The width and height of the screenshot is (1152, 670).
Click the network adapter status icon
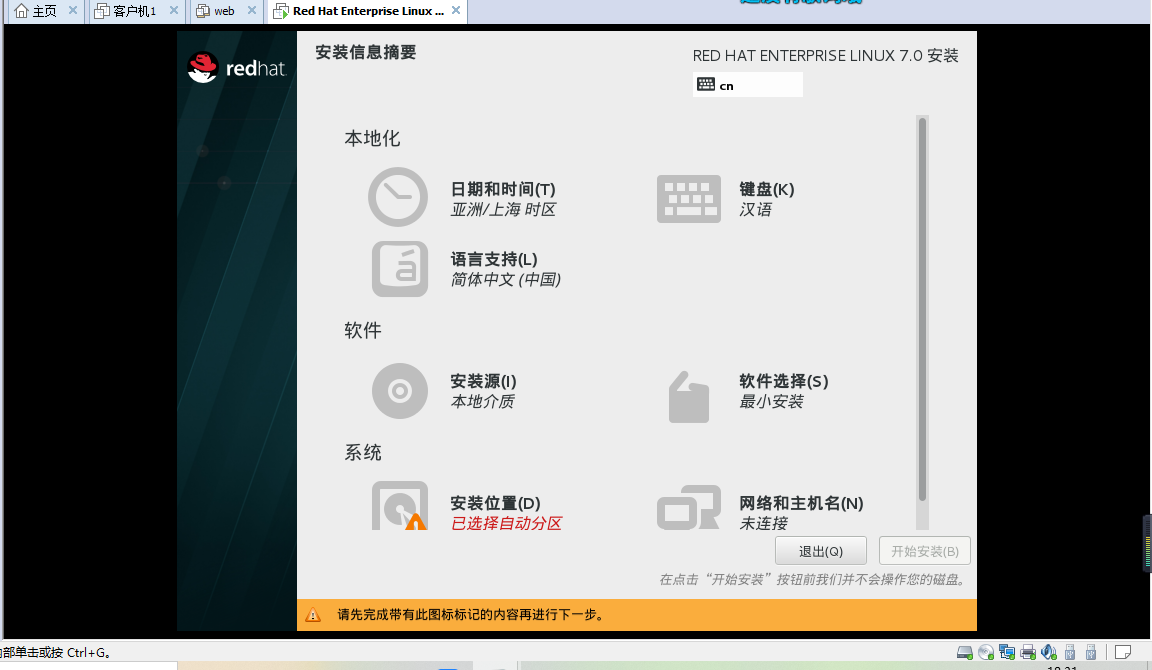(1007, 652)
